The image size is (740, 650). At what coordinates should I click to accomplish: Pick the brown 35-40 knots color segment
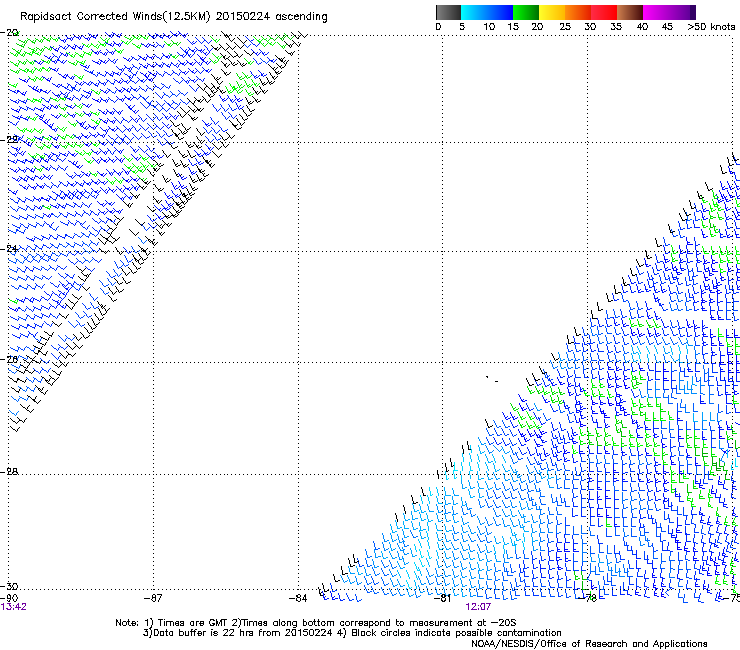point(630,12)
